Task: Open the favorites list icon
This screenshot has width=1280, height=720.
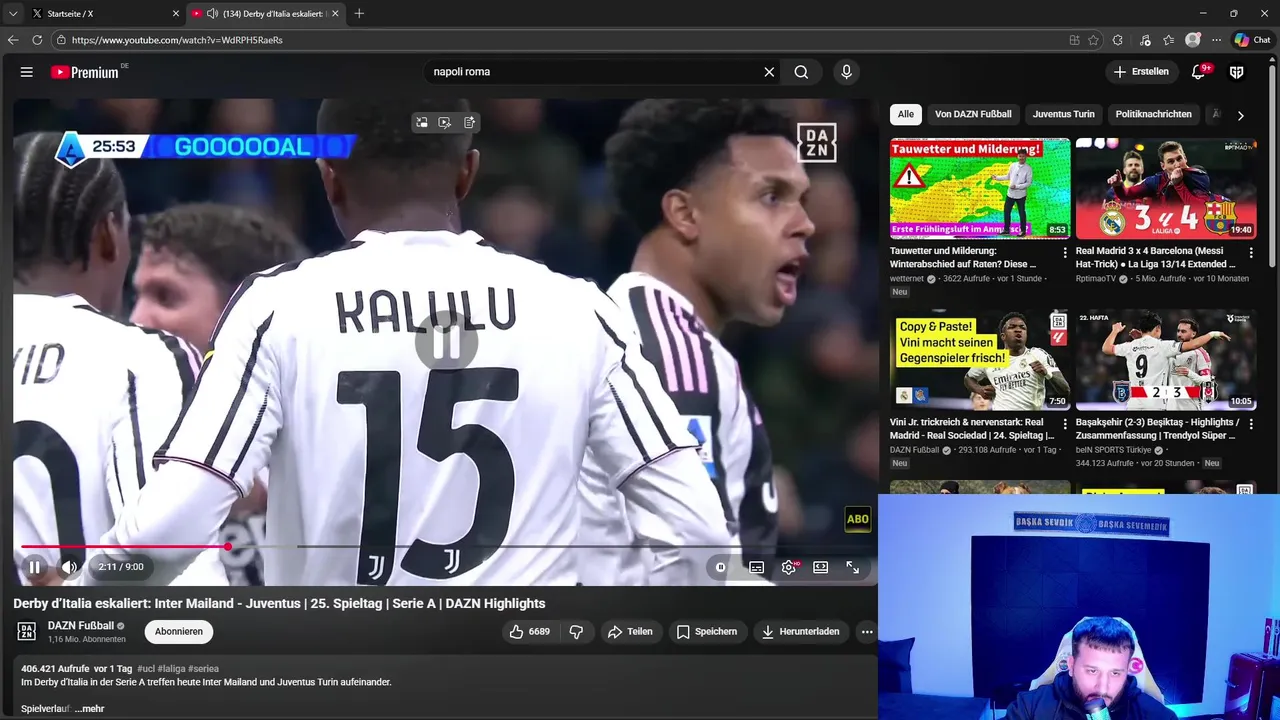Action: 1168,40
